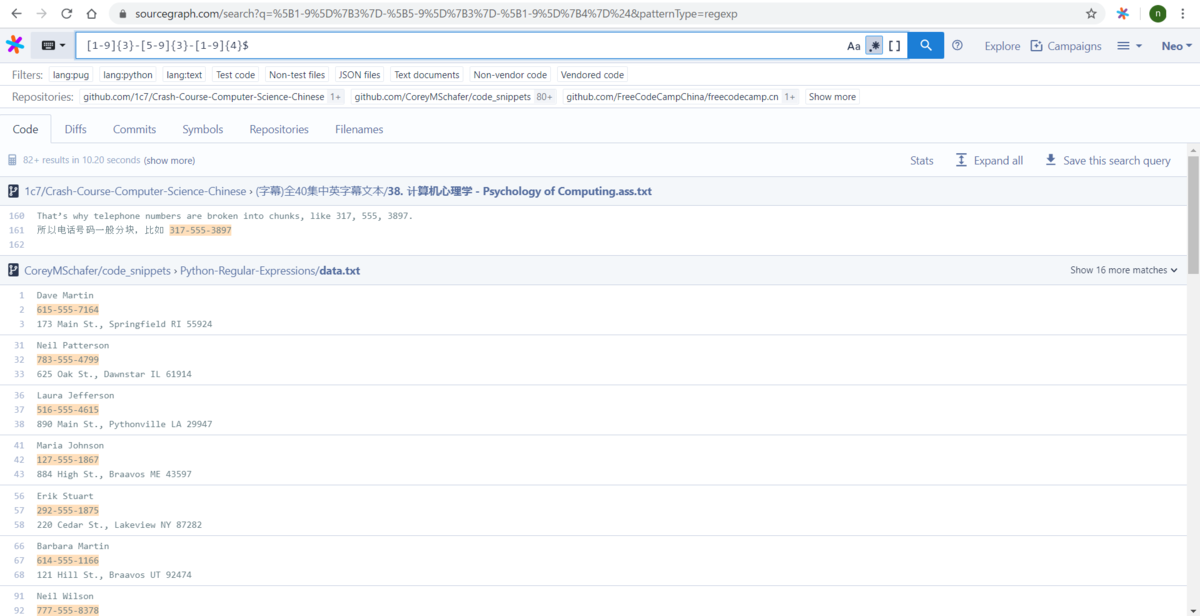Open the hamburger menu dropdown
Image resolution: width=1200 pixels, height=616 pixels.
coord(1129,46)
